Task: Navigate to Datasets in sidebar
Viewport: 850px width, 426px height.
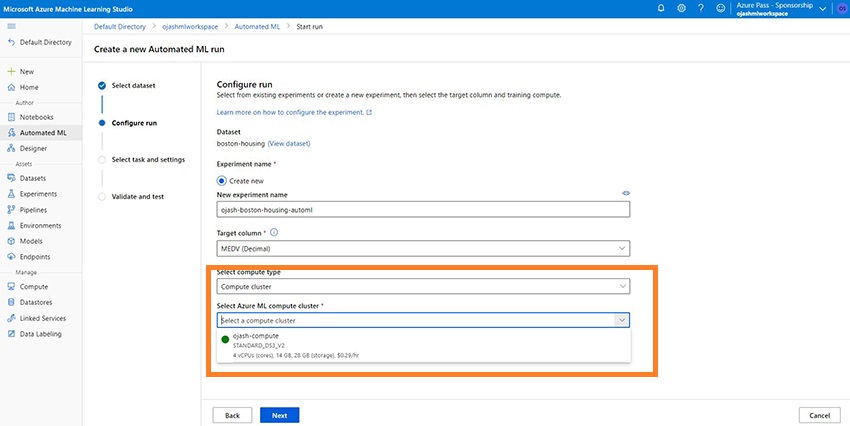Action: coord(33,178)
